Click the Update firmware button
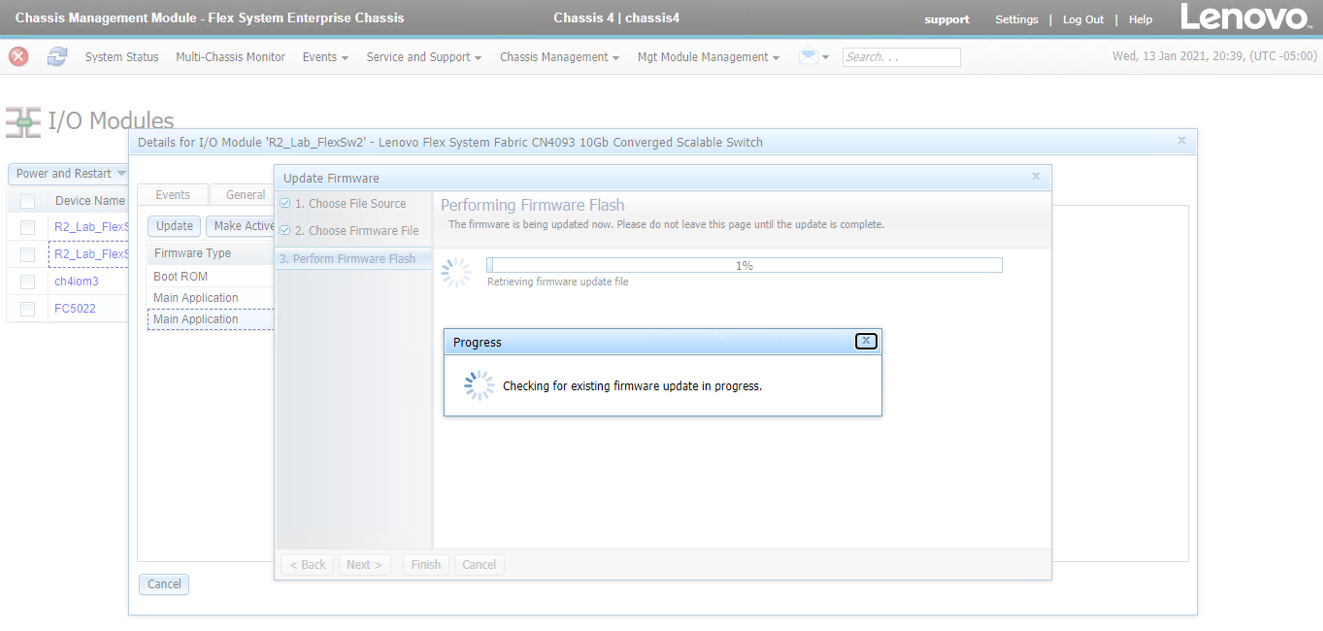The image size is (1323, 631). point(174,226)
